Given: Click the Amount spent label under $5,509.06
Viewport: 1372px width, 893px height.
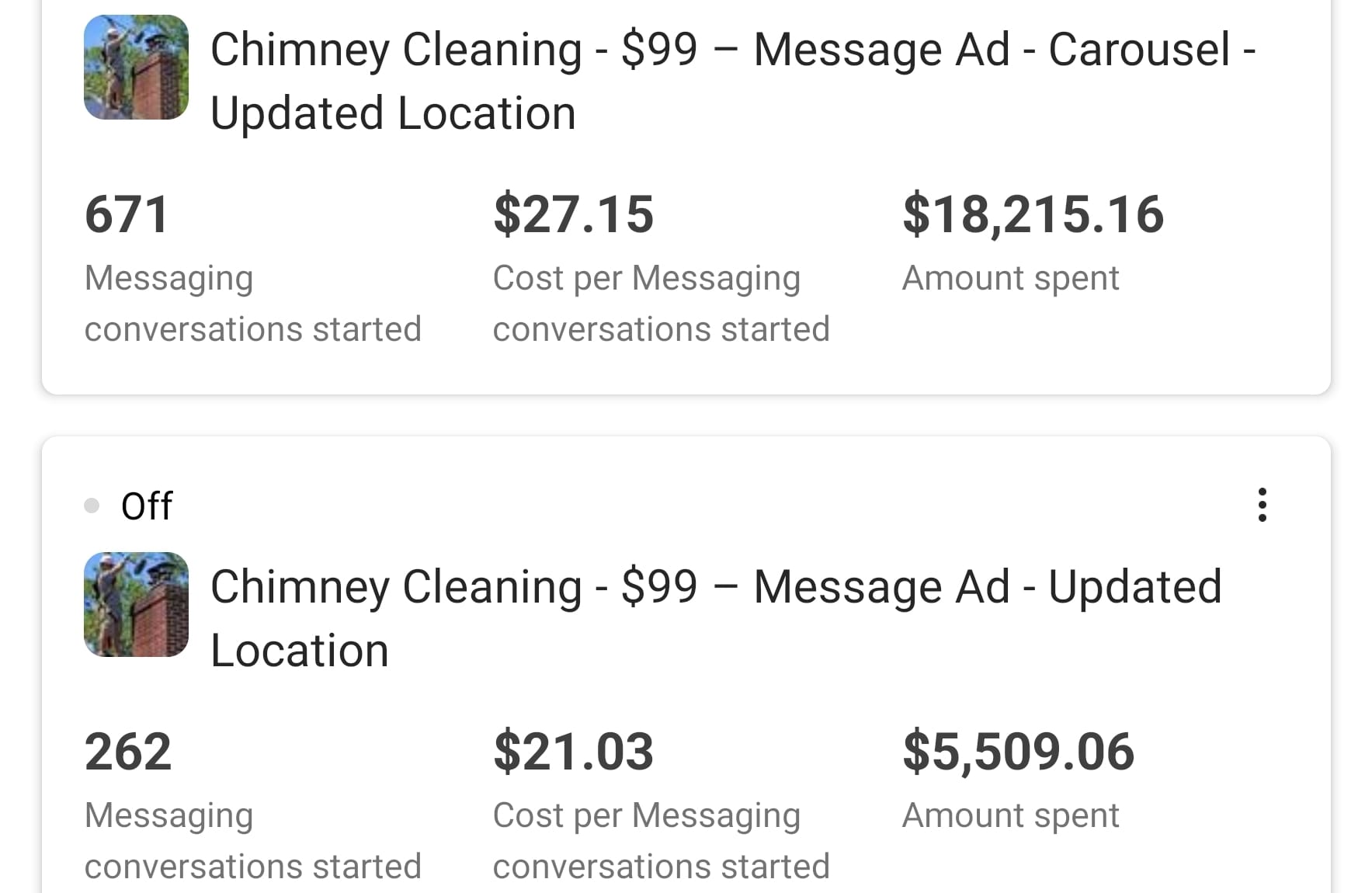Looking at the screenshot, I should tap(1010, 815).
